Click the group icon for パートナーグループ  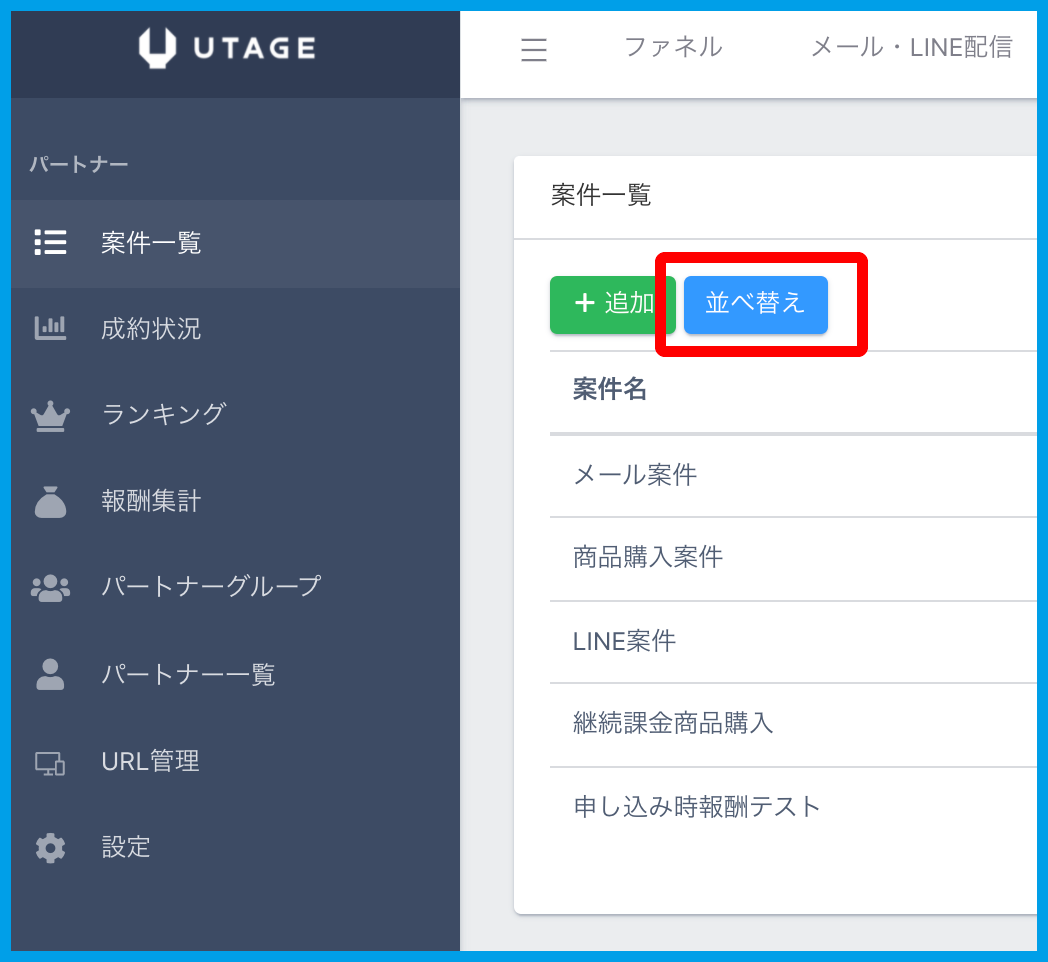(x=50, y=587)
